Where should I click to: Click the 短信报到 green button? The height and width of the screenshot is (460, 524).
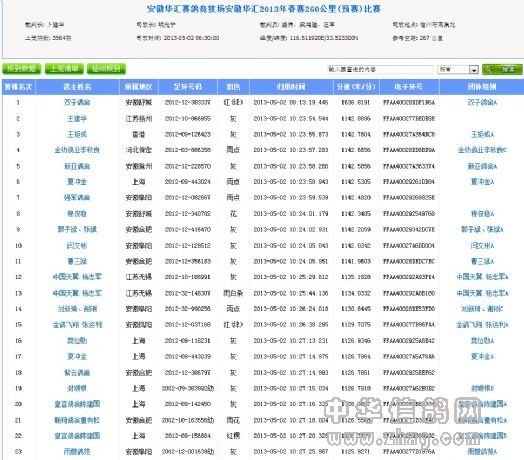(x=106, y=69)
